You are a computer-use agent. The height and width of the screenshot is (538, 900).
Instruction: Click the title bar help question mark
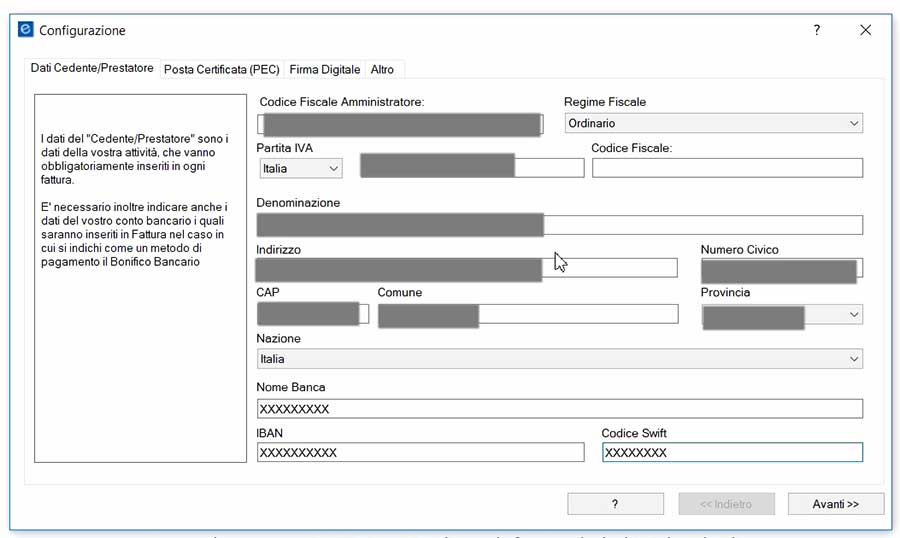817,30
